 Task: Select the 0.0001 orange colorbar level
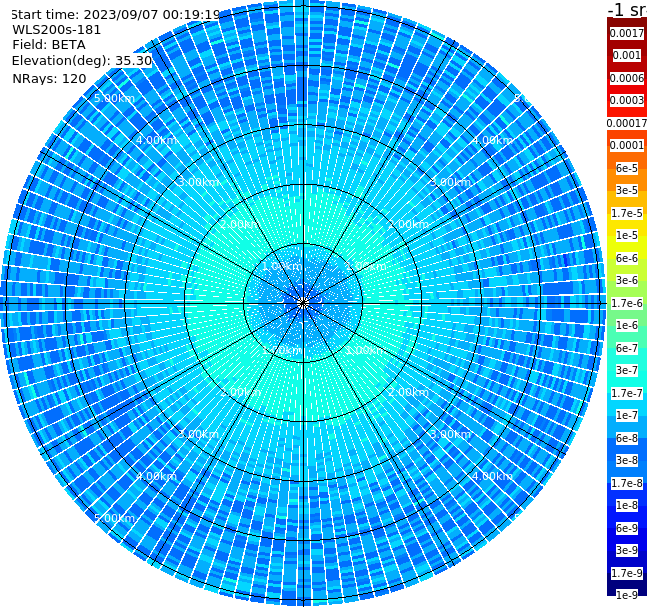[627, 145]
